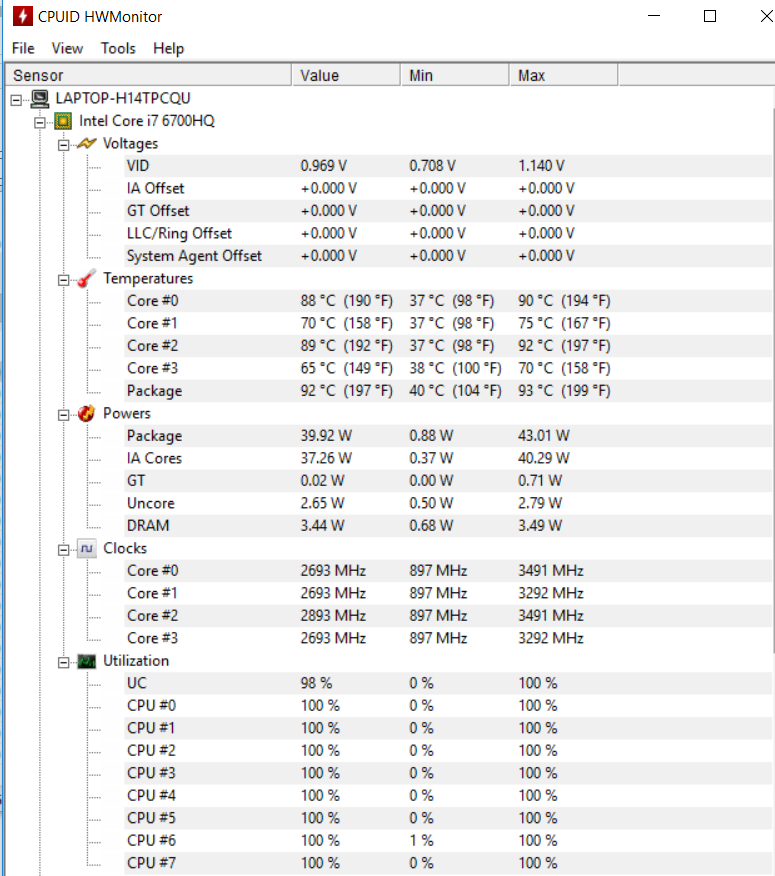
Task: Select Core #0 clock max 3491 MHz
Action: pos(551,571)
